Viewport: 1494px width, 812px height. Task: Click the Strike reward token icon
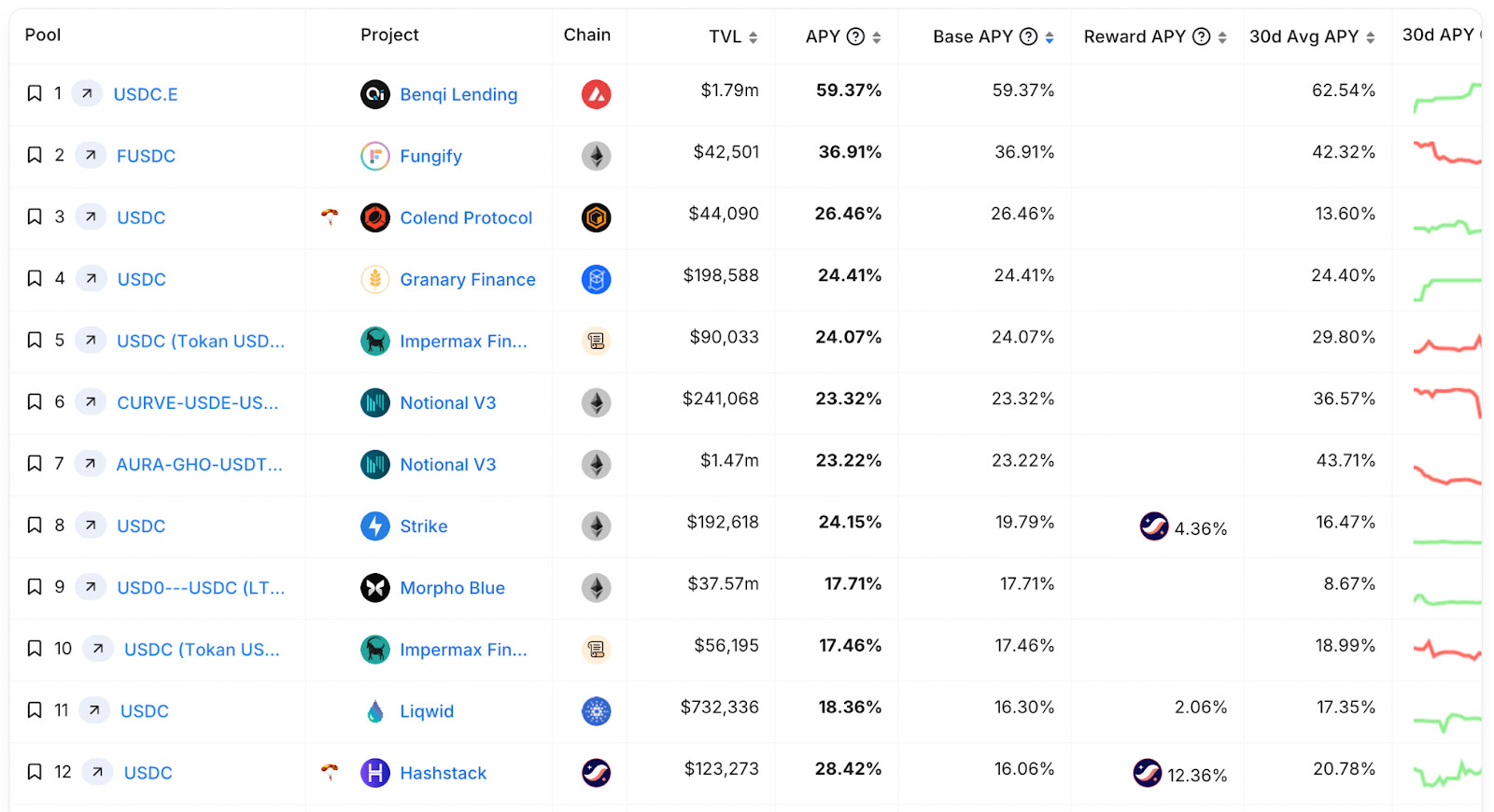click(x=1154, y=526)
